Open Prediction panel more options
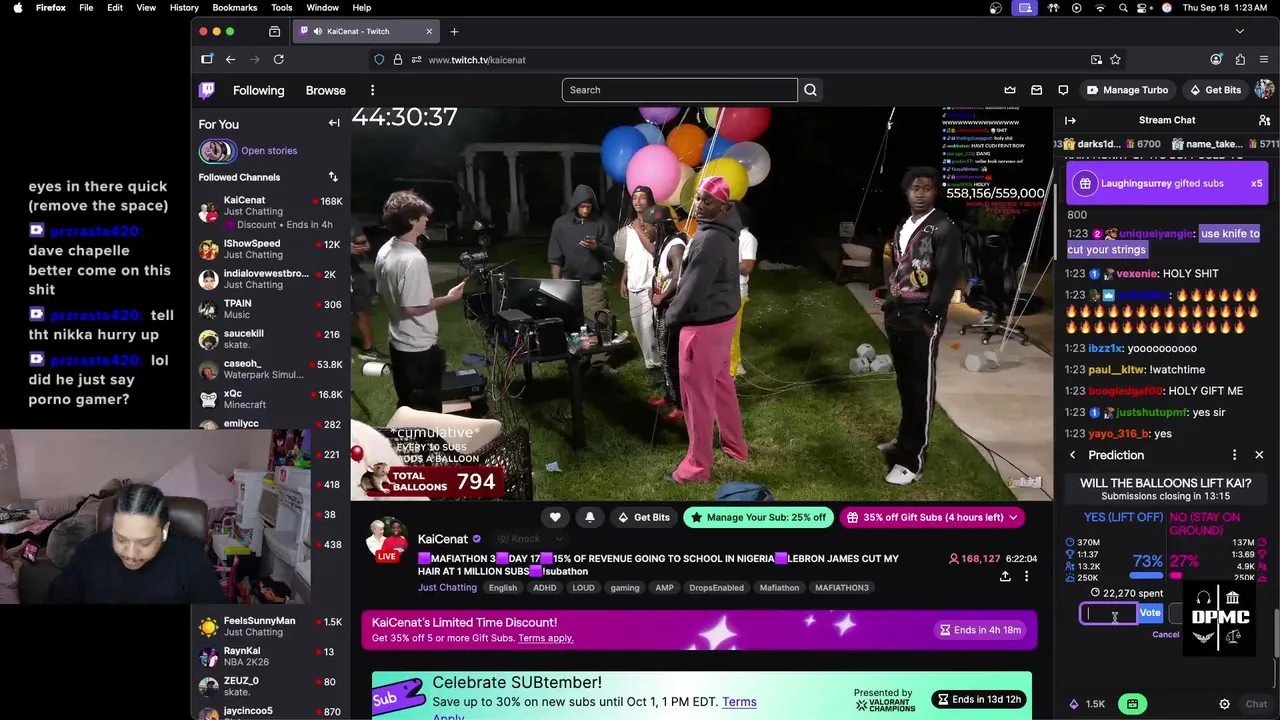The height and width of the screenshot is (720, 1280). pos(1234,455)
